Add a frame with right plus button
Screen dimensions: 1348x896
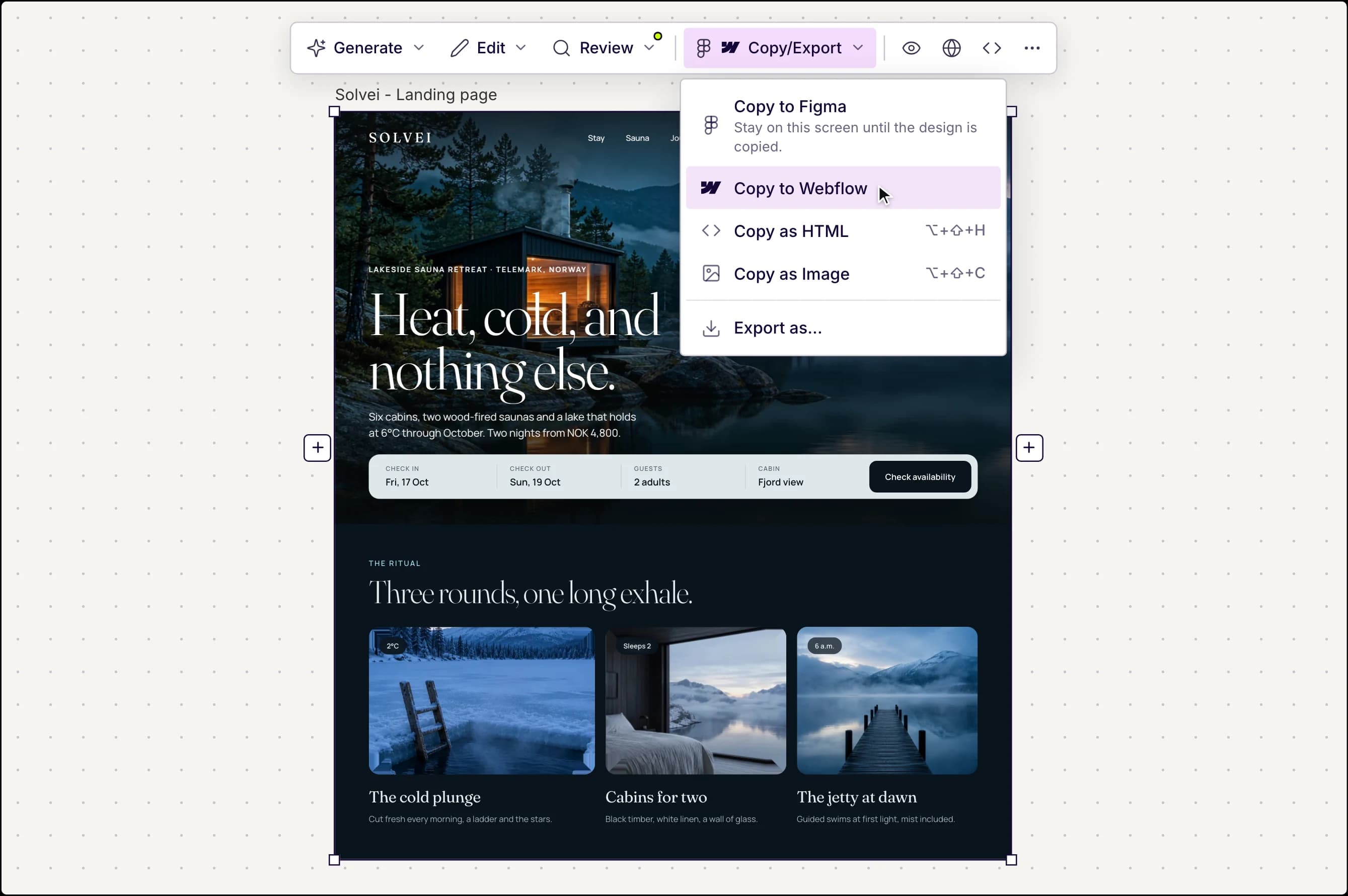(1029, 447)
